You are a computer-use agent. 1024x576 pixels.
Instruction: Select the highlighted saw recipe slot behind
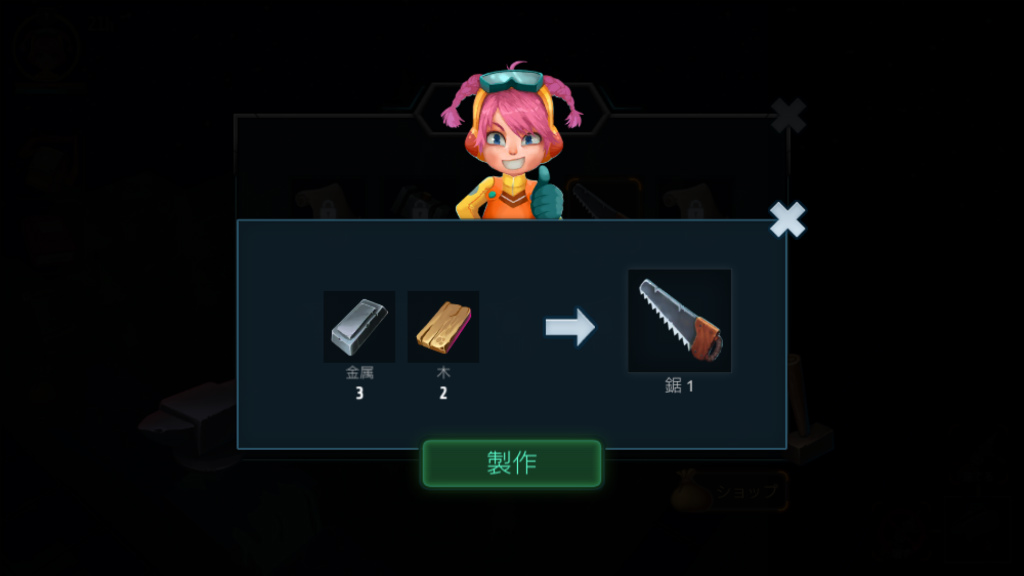pyautogui.click(x=604, y=199)
